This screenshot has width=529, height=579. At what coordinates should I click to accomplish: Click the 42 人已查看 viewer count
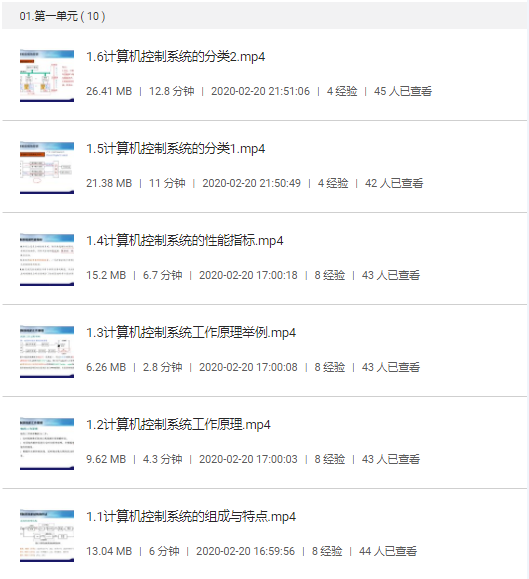(394, 183)
